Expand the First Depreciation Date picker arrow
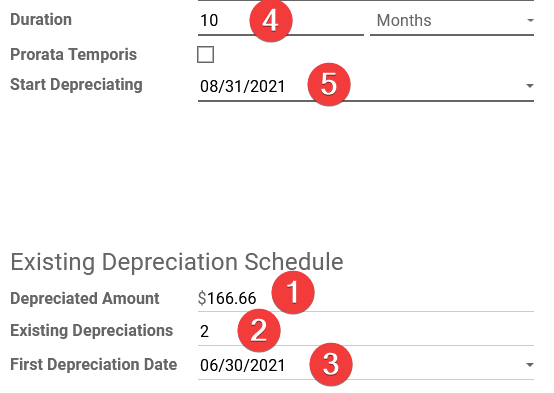This screenshot has height=393, width=554. (x=530, y=365)
